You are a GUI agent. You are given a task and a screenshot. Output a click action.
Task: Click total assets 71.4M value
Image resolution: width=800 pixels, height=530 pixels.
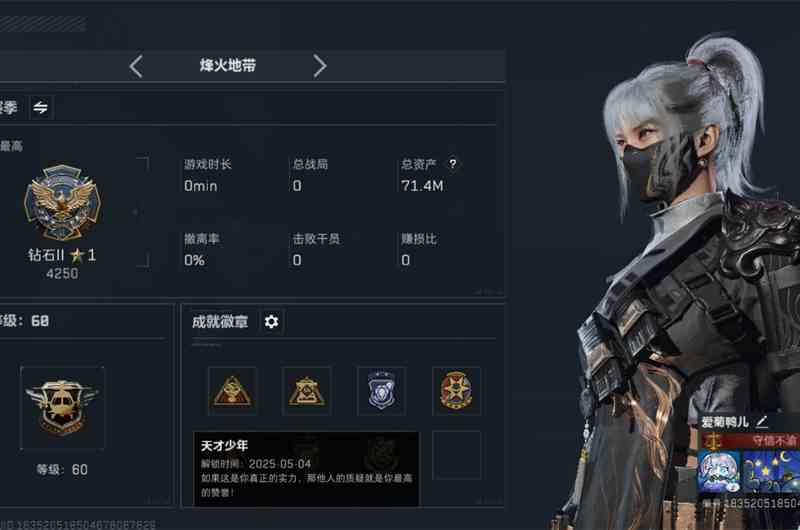click(x=422, y=186)
